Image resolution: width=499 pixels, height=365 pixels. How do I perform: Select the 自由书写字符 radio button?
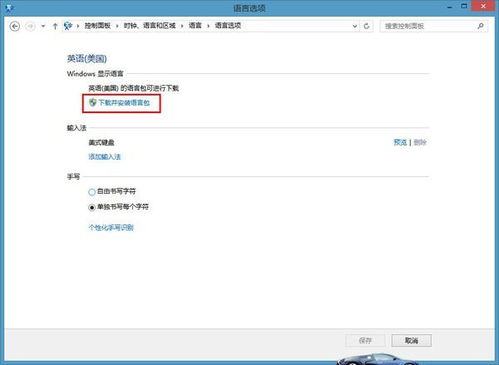point(92,192)
